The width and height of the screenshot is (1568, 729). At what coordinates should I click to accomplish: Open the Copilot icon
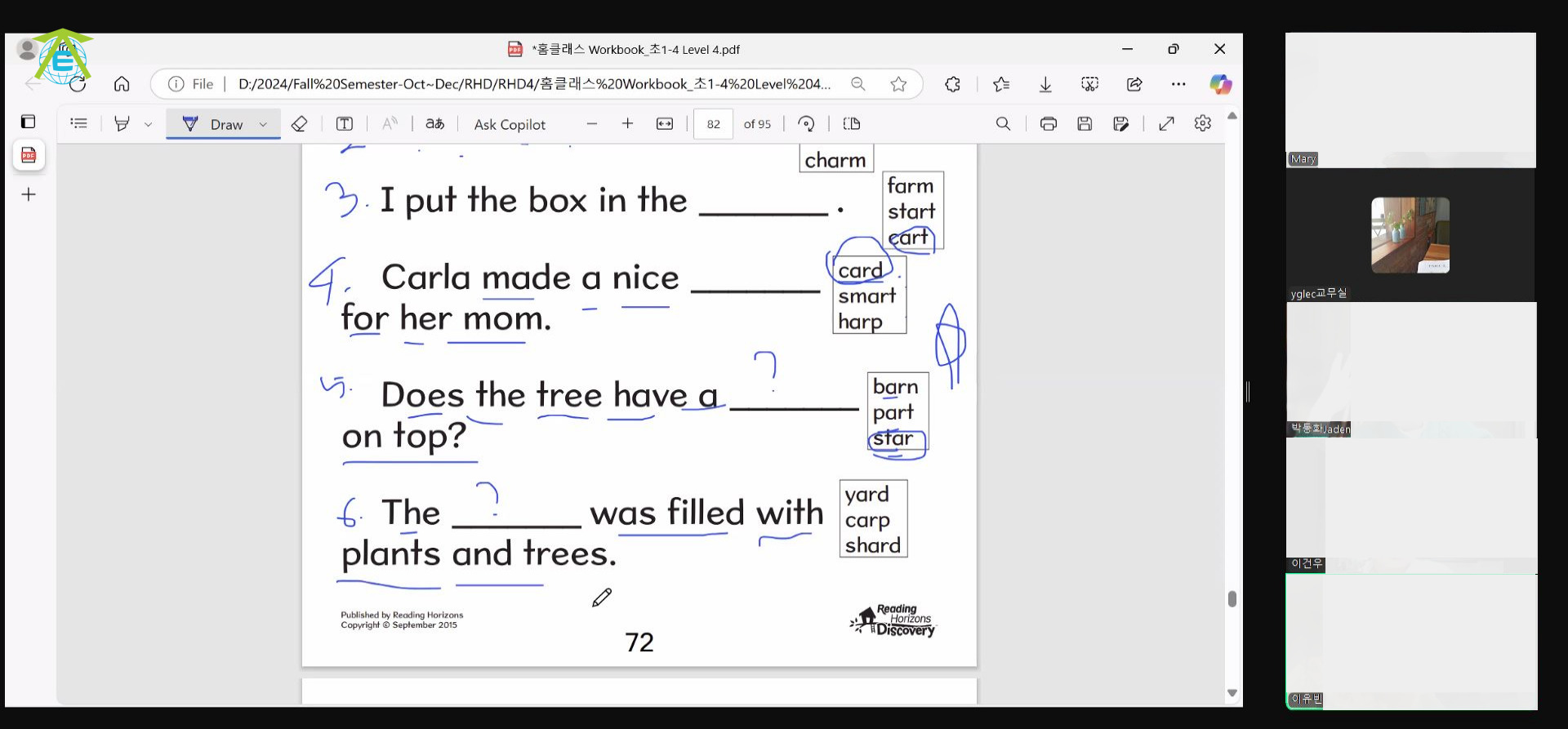[1221, 84]
